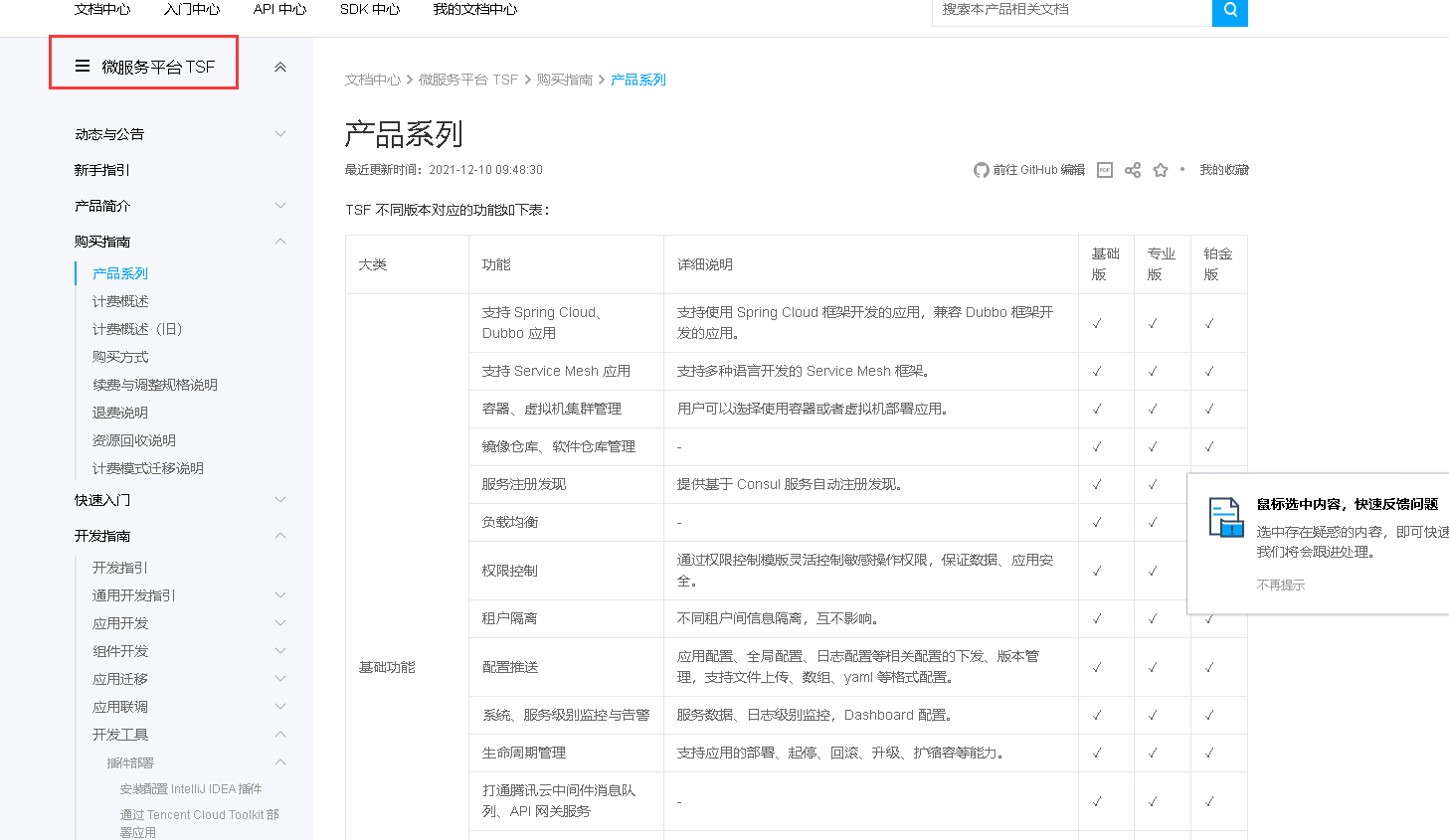The image size is (1449, 840).
Task: Select 新手指引 in sidebar
Action: click(102, 170)
